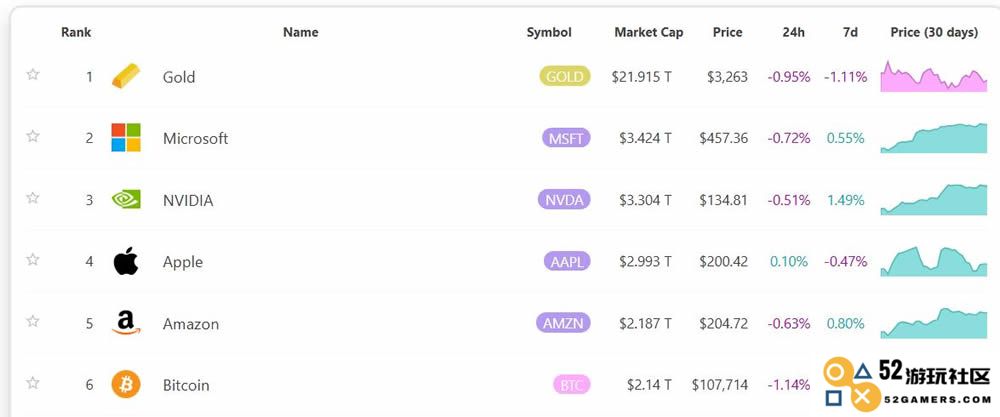
Task: Click the gold bar icon
Action: (x=126, y=77)
